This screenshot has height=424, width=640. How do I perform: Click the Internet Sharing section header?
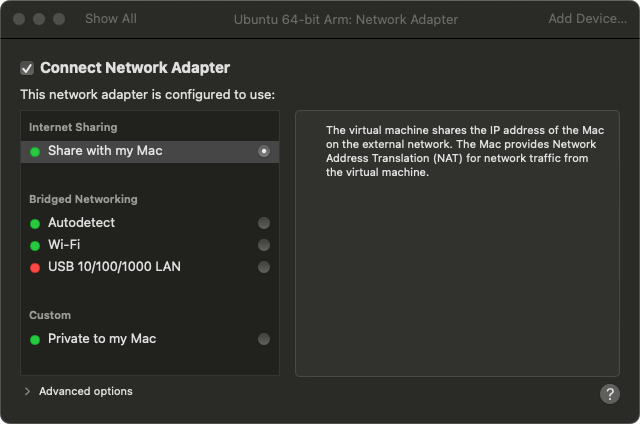[73, 127]
